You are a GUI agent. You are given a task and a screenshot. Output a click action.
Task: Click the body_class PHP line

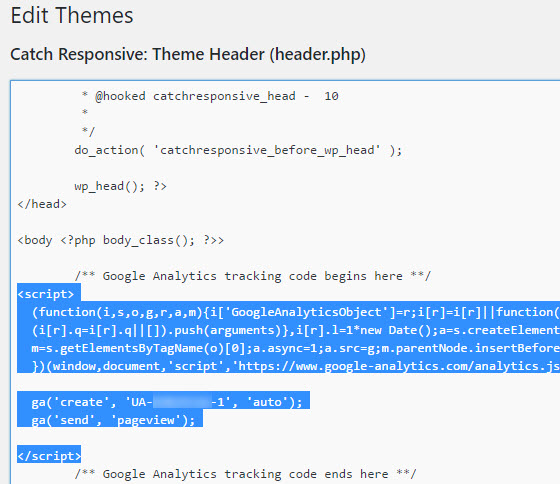click(121, 240)
